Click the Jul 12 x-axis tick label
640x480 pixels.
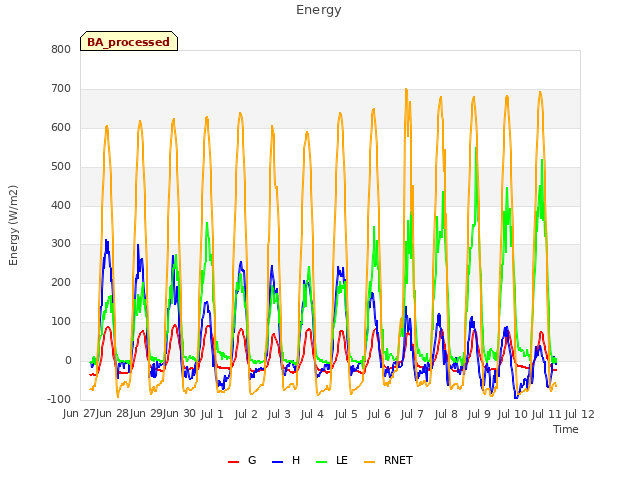coord(580,414)
